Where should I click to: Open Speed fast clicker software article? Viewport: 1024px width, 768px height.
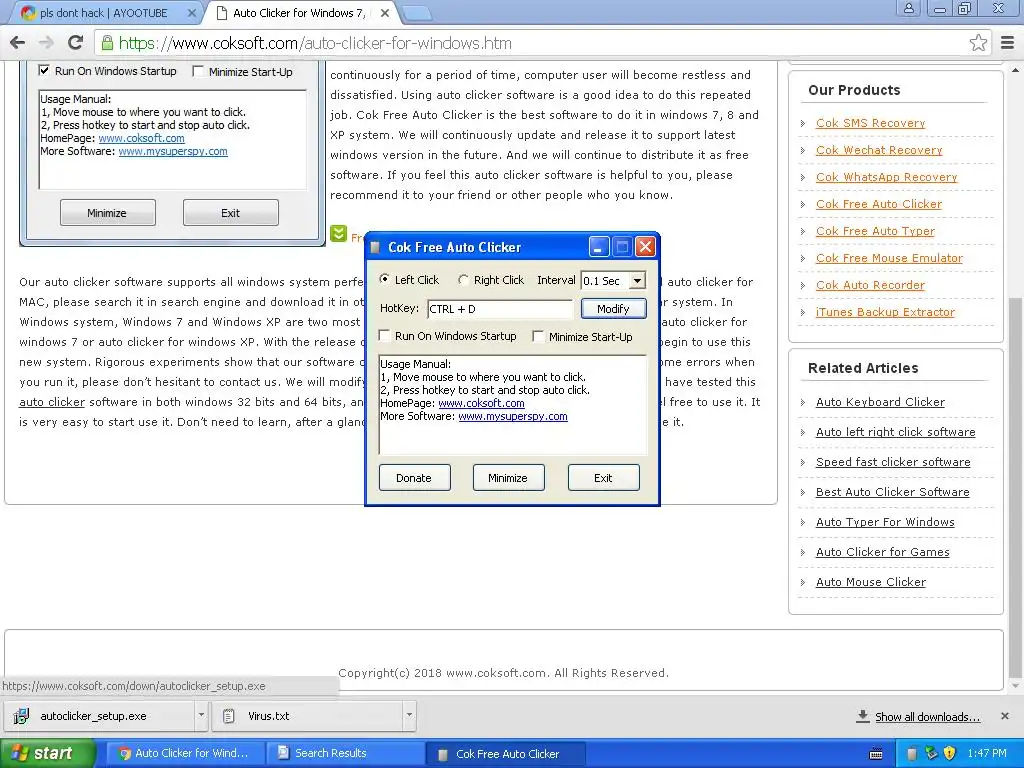893,462
